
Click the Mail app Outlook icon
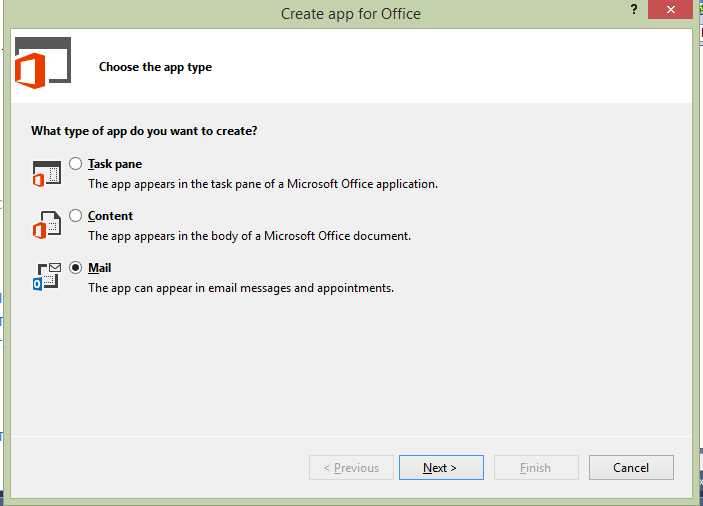(x=47, y=277)
